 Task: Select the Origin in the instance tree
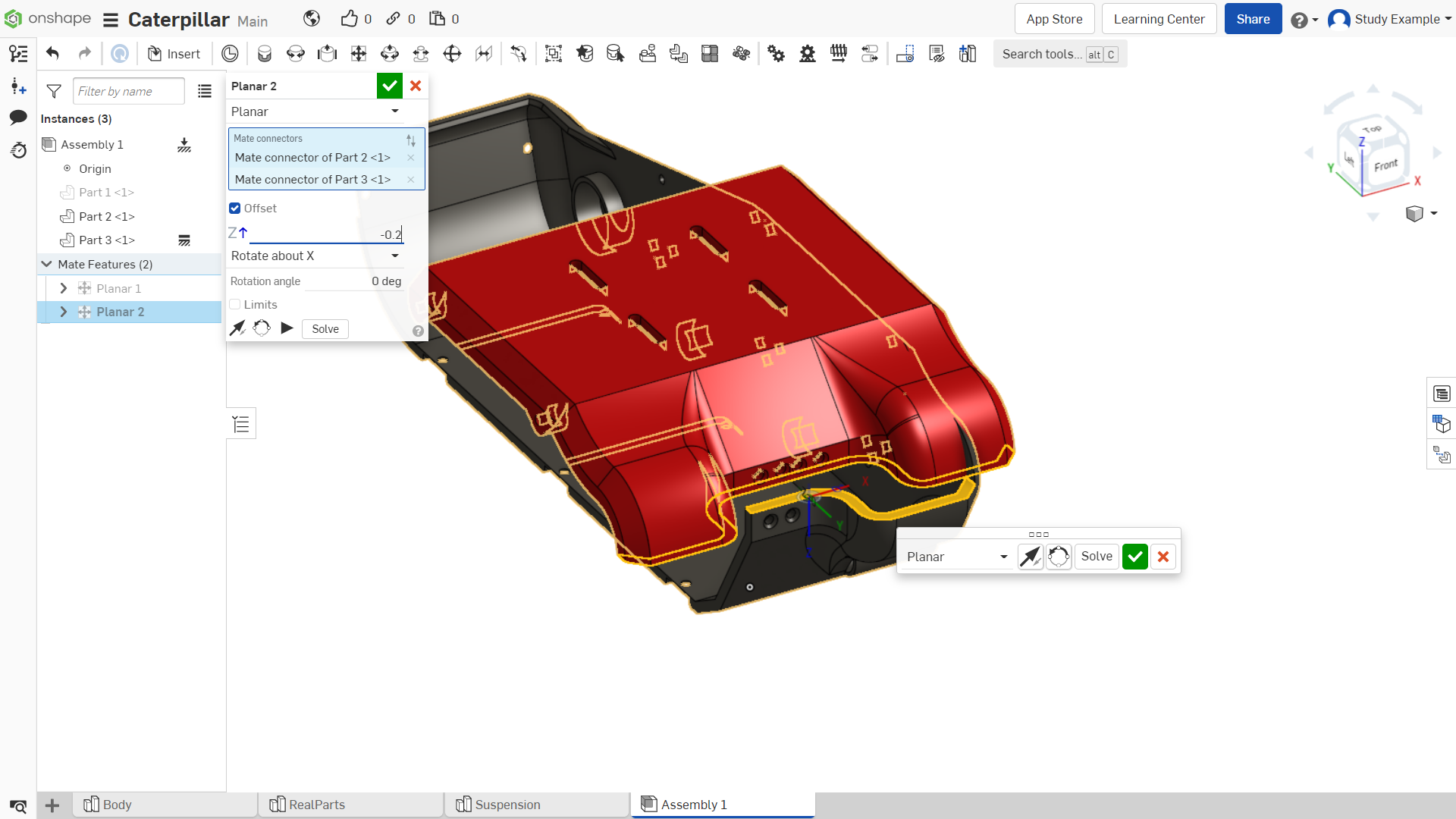95,169
